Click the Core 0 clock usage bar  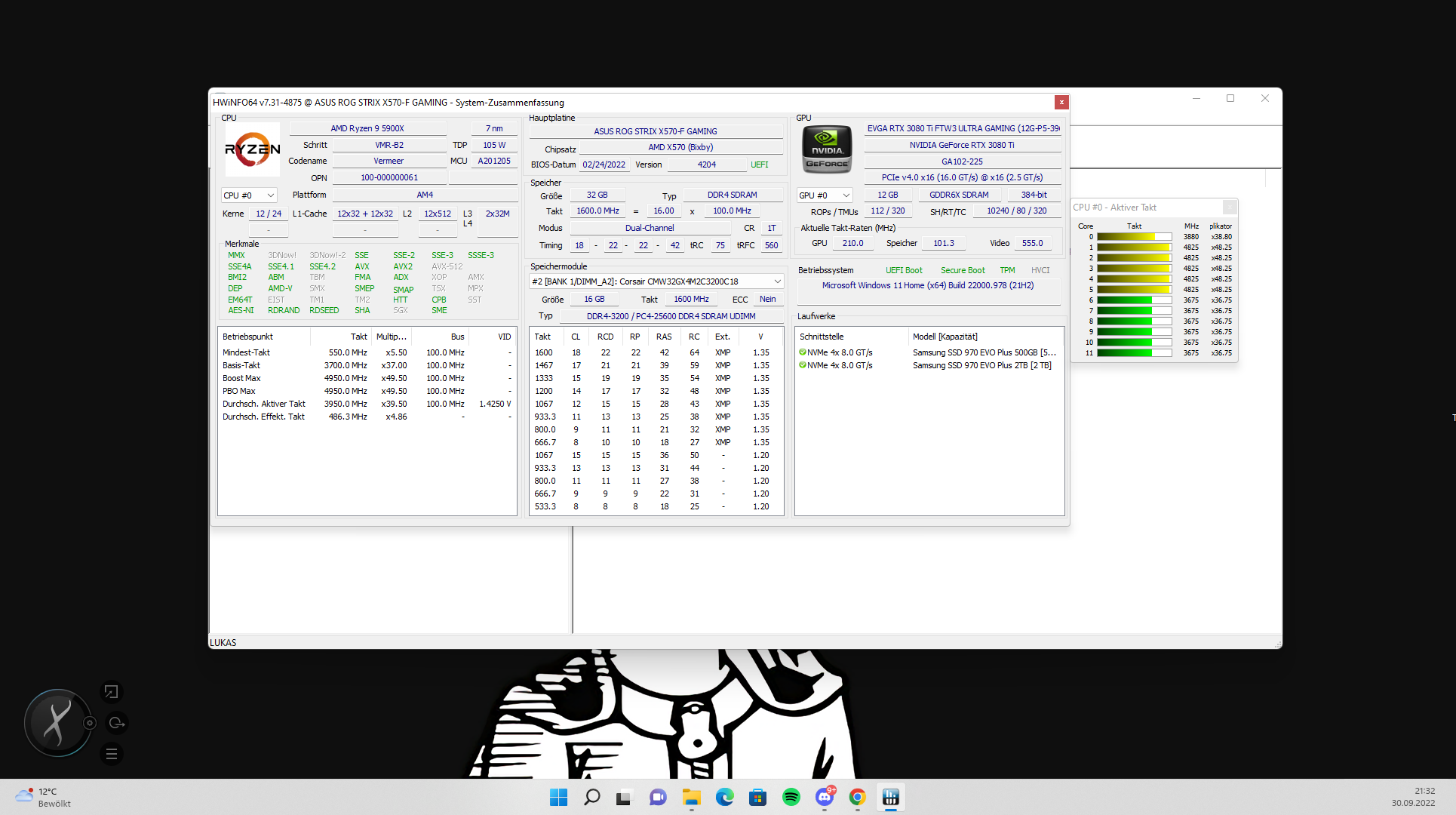pos(1134,237)
